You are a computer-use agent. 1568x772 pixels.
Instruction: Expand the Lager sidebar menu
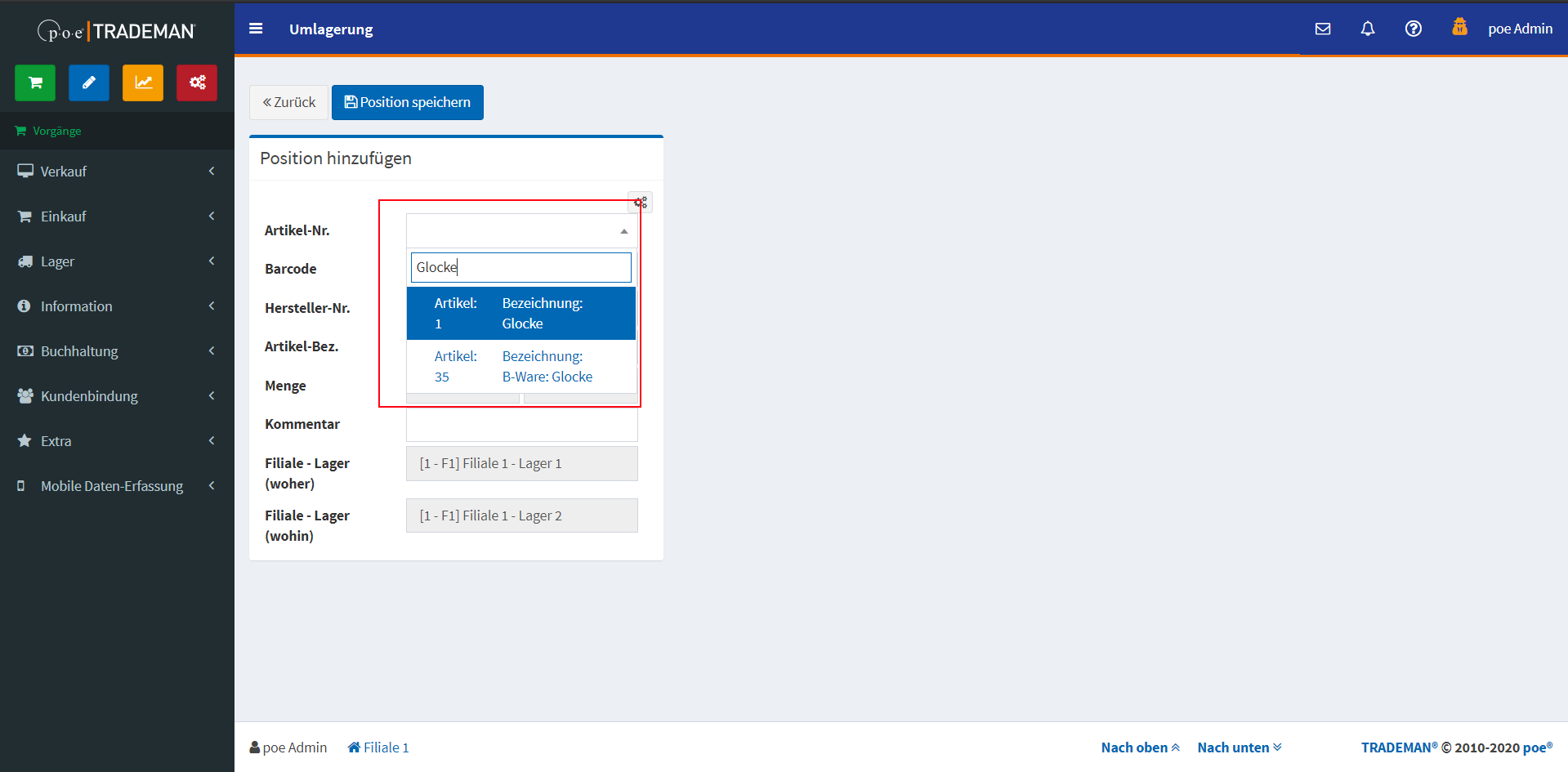point(117,261)
